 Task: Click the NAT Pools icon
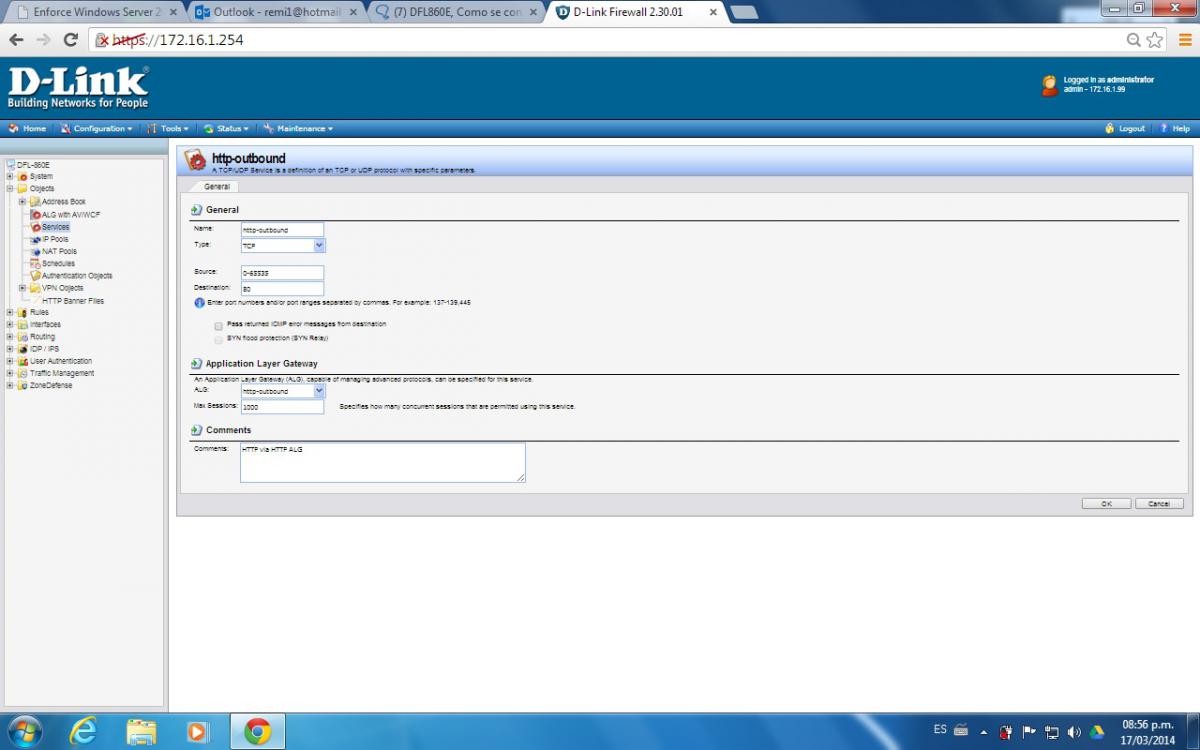coord(35,251)
